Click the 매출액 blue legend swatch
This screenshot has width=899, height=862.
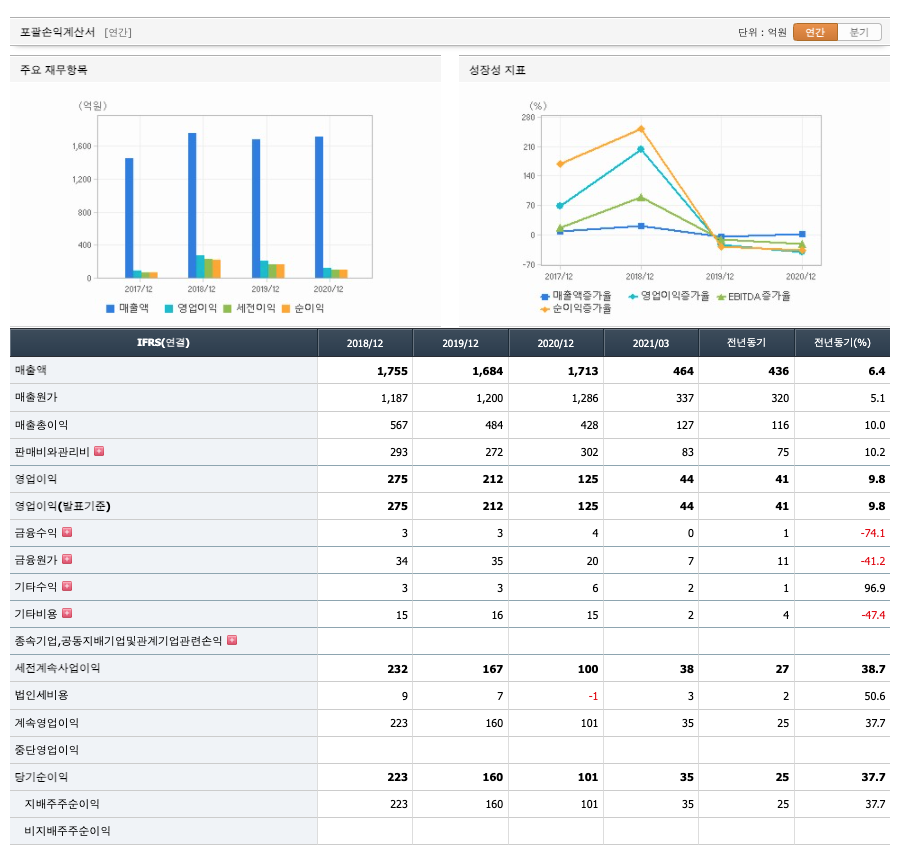pos(110,309)
